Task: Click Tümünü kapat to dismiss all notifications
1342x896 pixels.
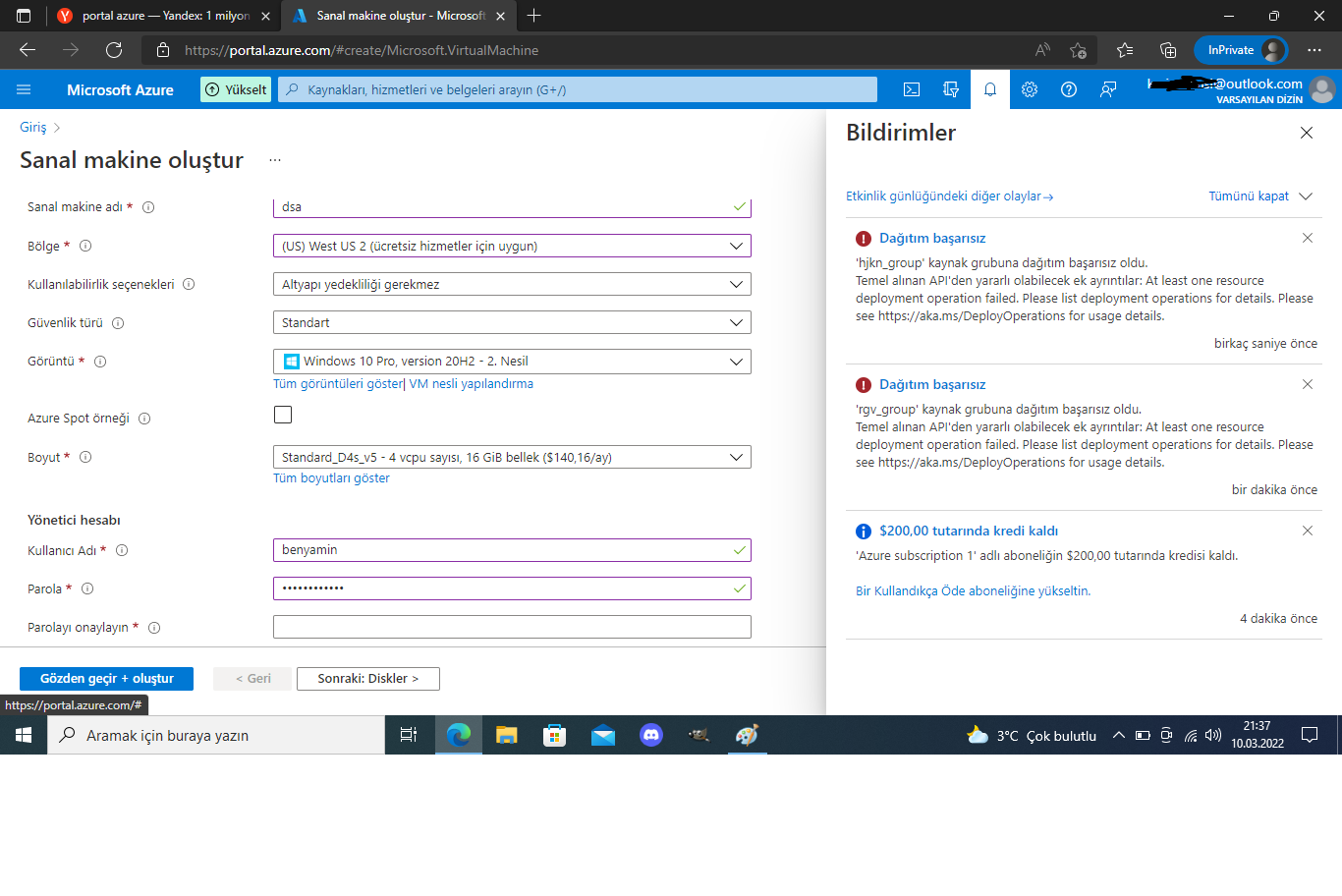Action: point(1249,196)
